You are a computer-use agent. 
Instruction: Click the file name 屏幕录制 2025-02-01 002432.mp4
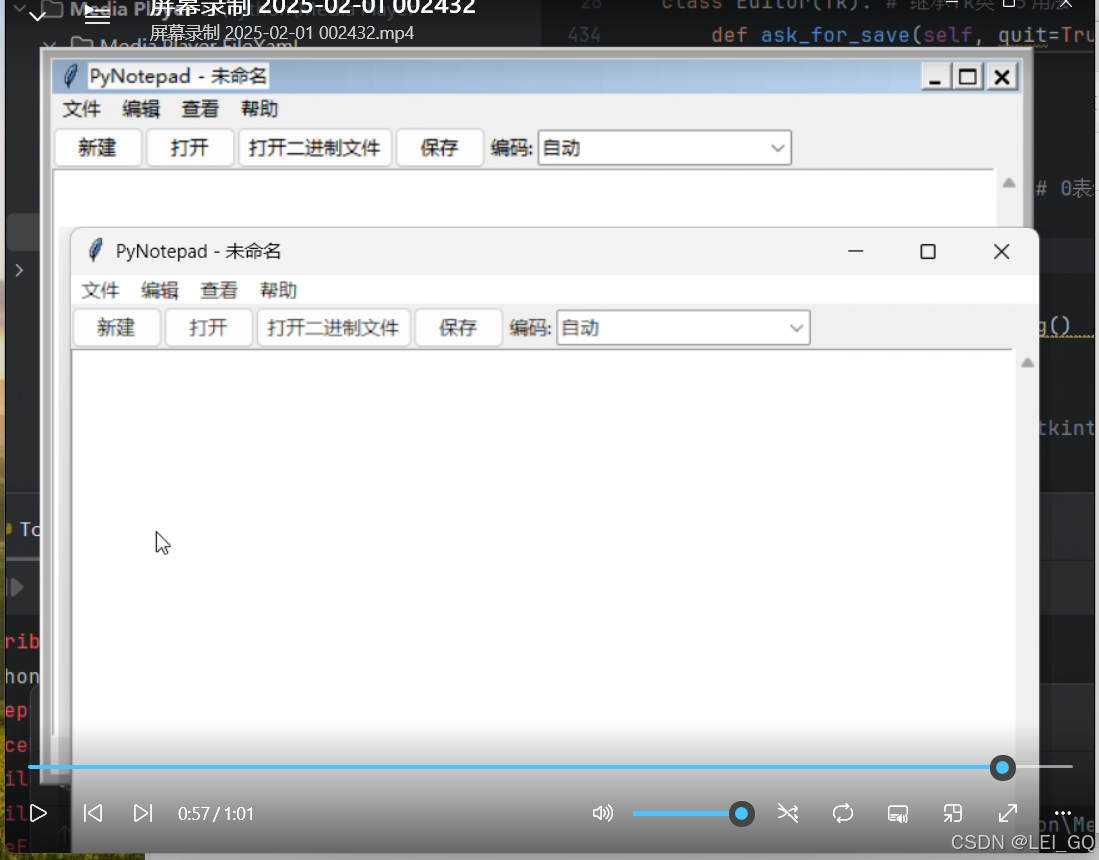click(x=282, y=33)
